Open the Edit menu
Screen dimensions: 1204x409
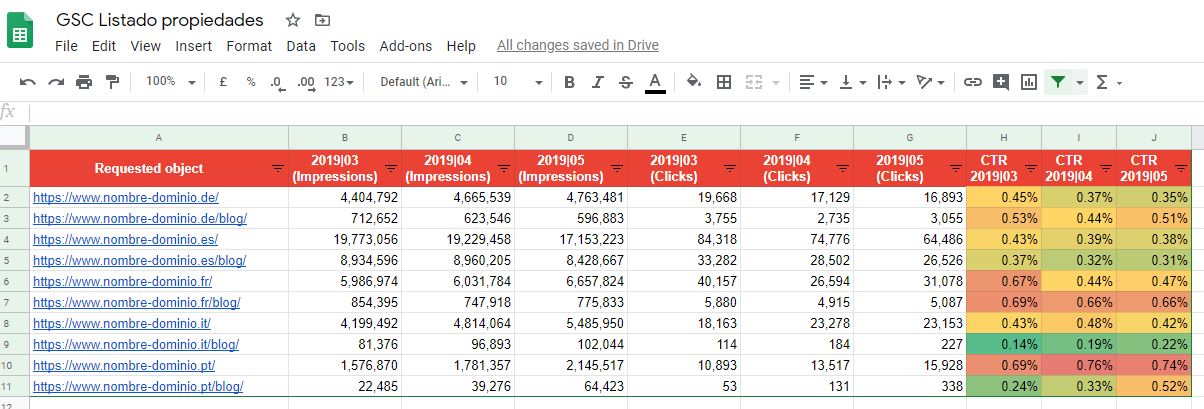point(104,46)
